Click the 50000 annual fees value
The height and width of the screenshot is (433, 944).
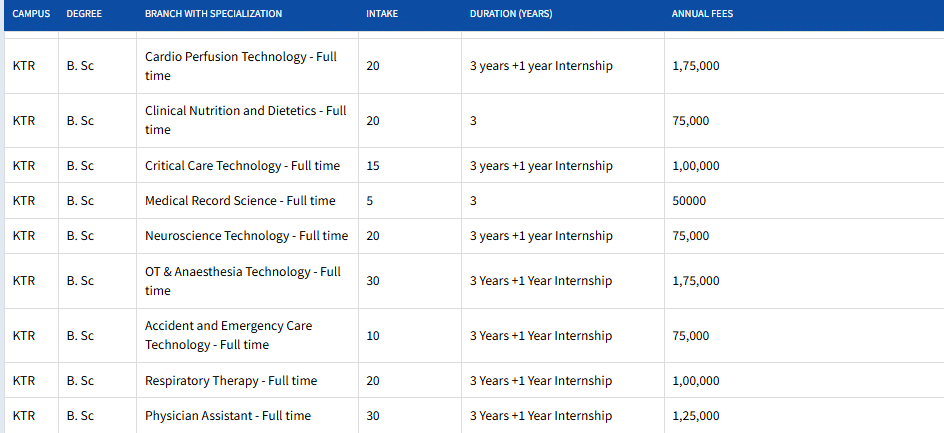pos(689,201)
